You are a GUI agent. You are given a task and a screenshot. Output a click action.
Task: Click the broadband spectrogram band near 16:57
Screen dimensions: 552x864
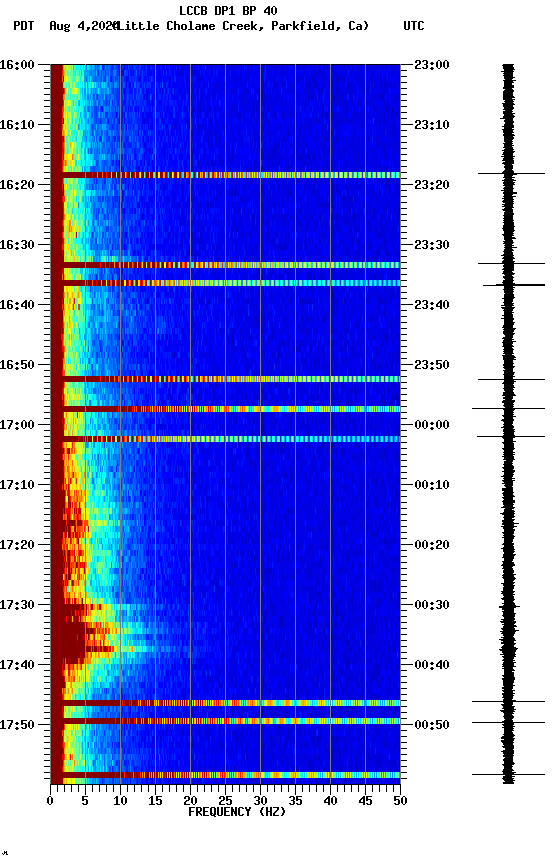(225, 409)
